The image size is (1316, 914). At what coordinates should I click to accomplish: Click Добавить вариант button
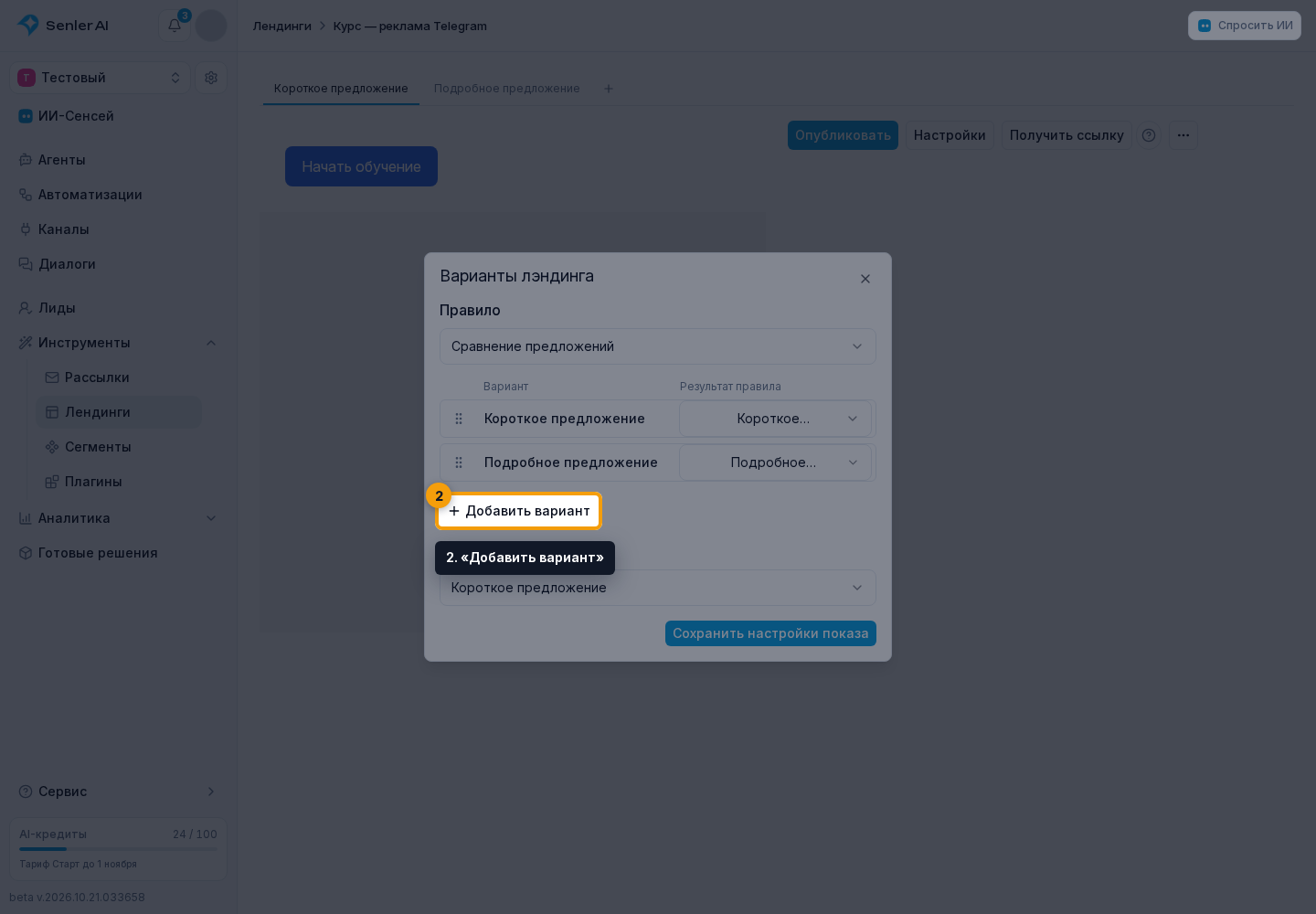point(518,511)
